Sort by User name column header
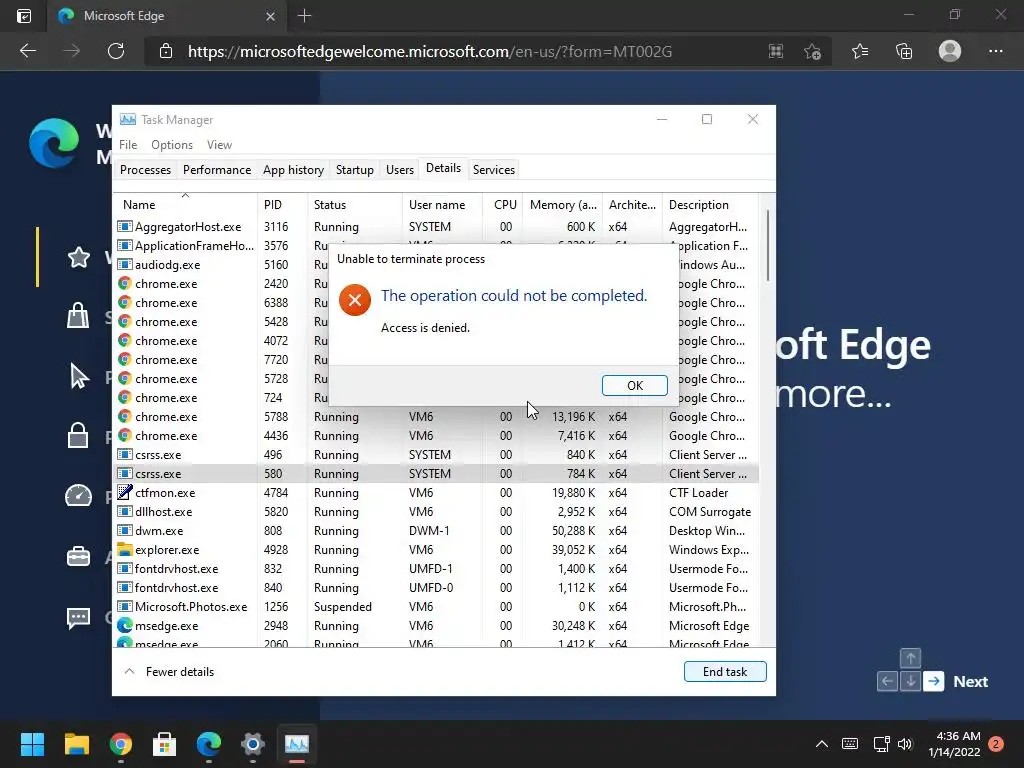 click(x=442, y=204)
